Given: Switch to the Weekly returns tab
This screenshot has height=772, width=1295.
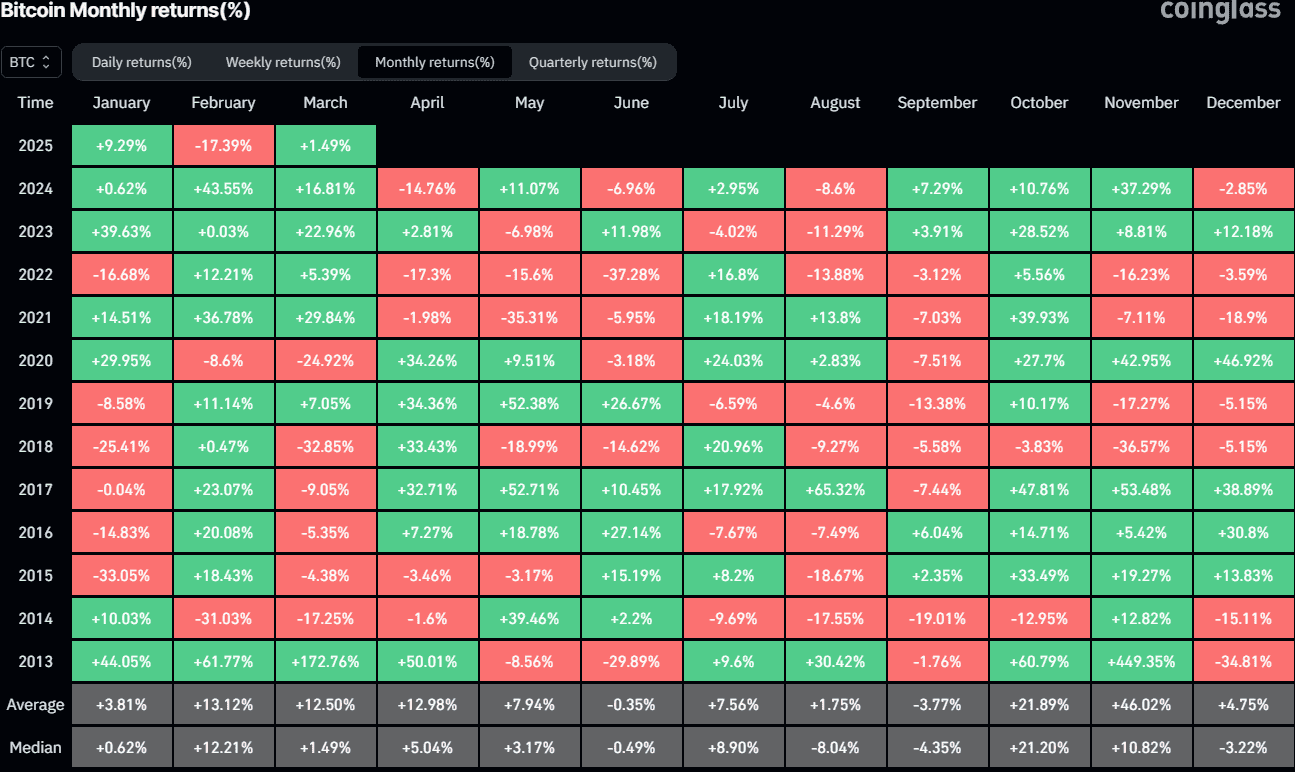Looking at the screenshot, I should (282, 61).
